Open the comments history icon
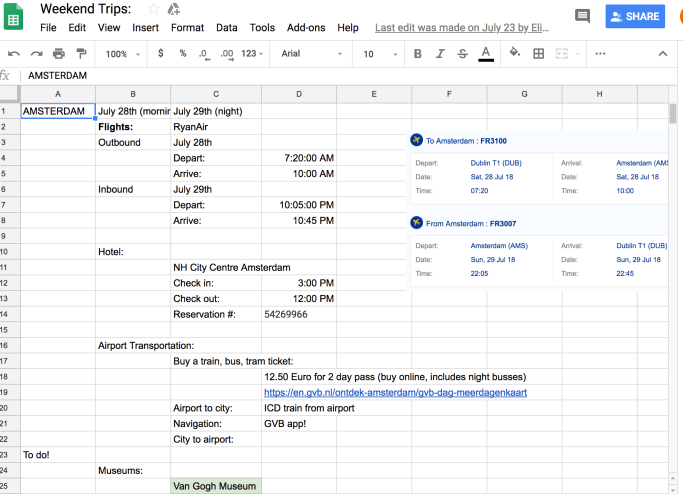This screenshot has width=683, height=494. (583, 16)
